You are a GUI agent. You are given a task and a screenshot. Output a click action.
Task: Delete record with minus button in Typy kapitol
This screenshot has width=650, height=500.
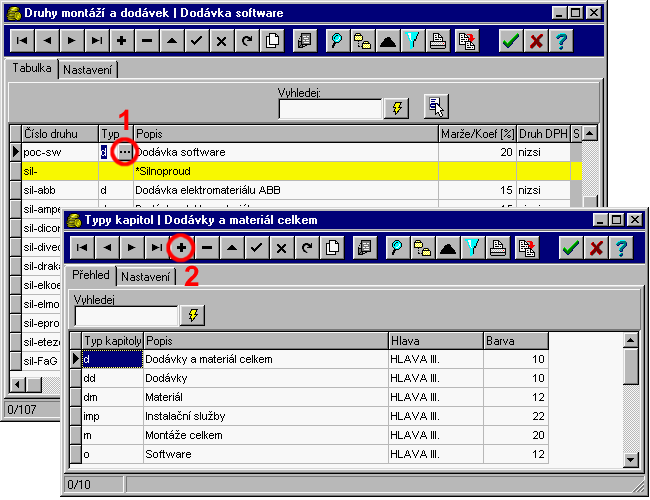pos(207,247)
